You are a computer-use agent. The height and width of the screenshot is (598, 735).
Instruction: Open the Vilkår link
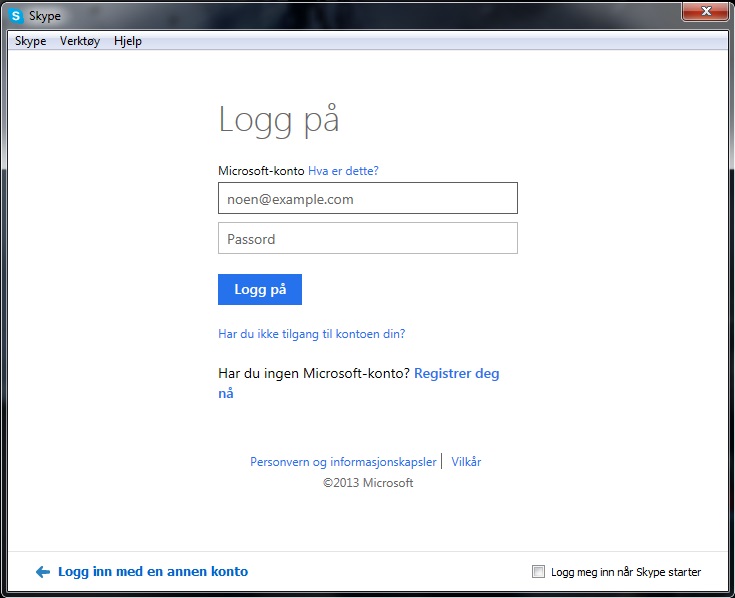(x=466, y=462)
